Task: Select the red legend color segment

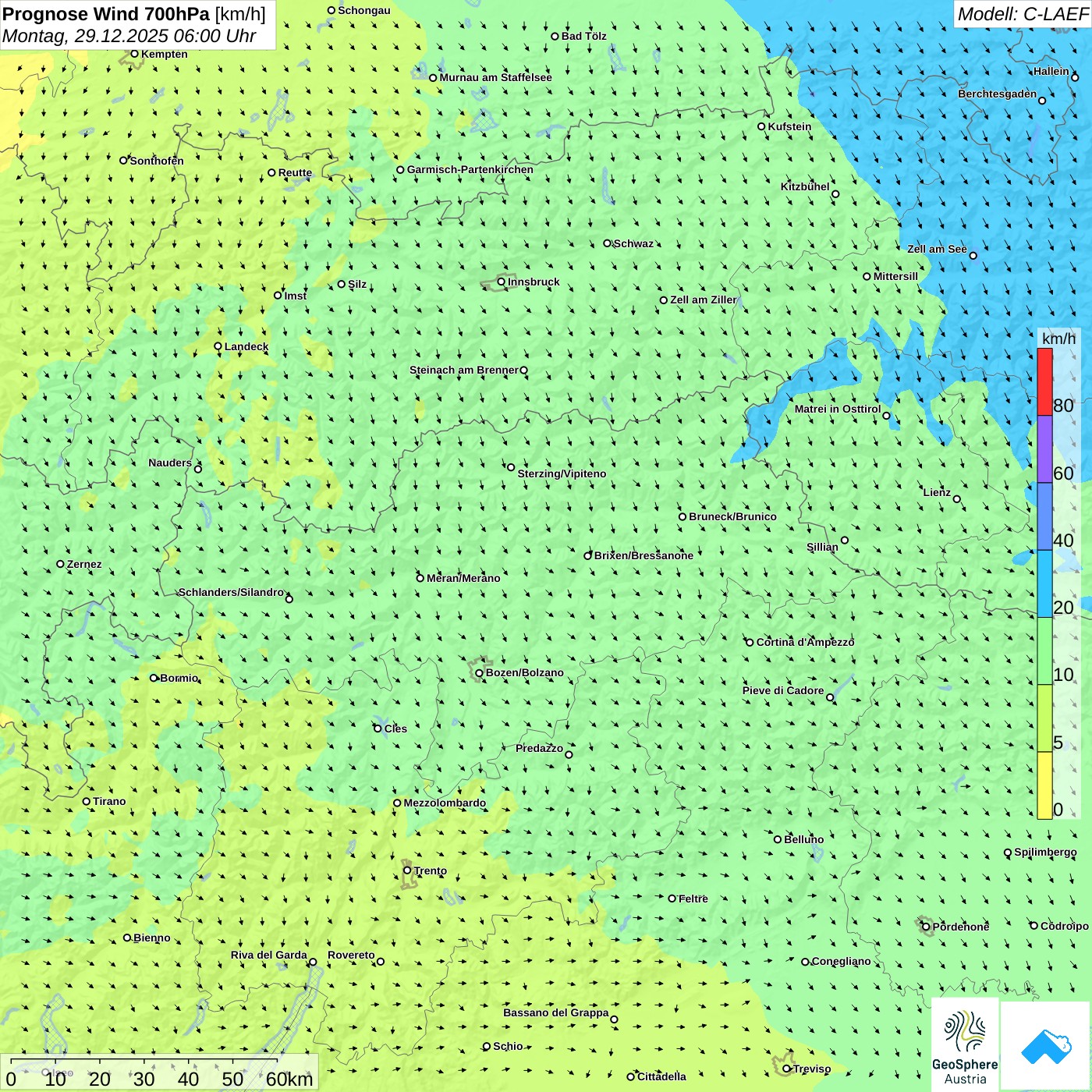Action: point(1044,382)
